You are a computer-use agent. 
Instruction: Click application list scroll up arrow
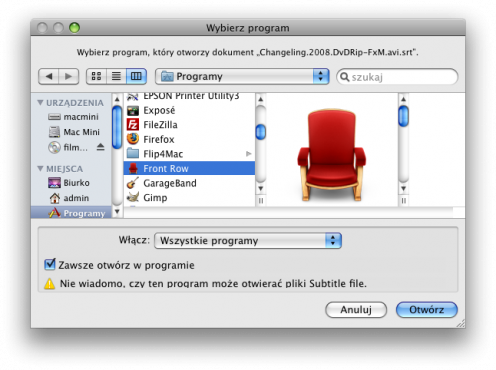pos(261,99)
